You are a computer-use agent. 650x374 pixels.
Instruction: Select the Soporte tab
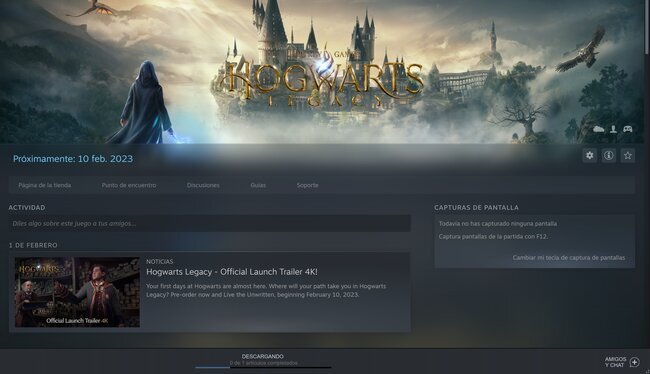pos(308,185)
